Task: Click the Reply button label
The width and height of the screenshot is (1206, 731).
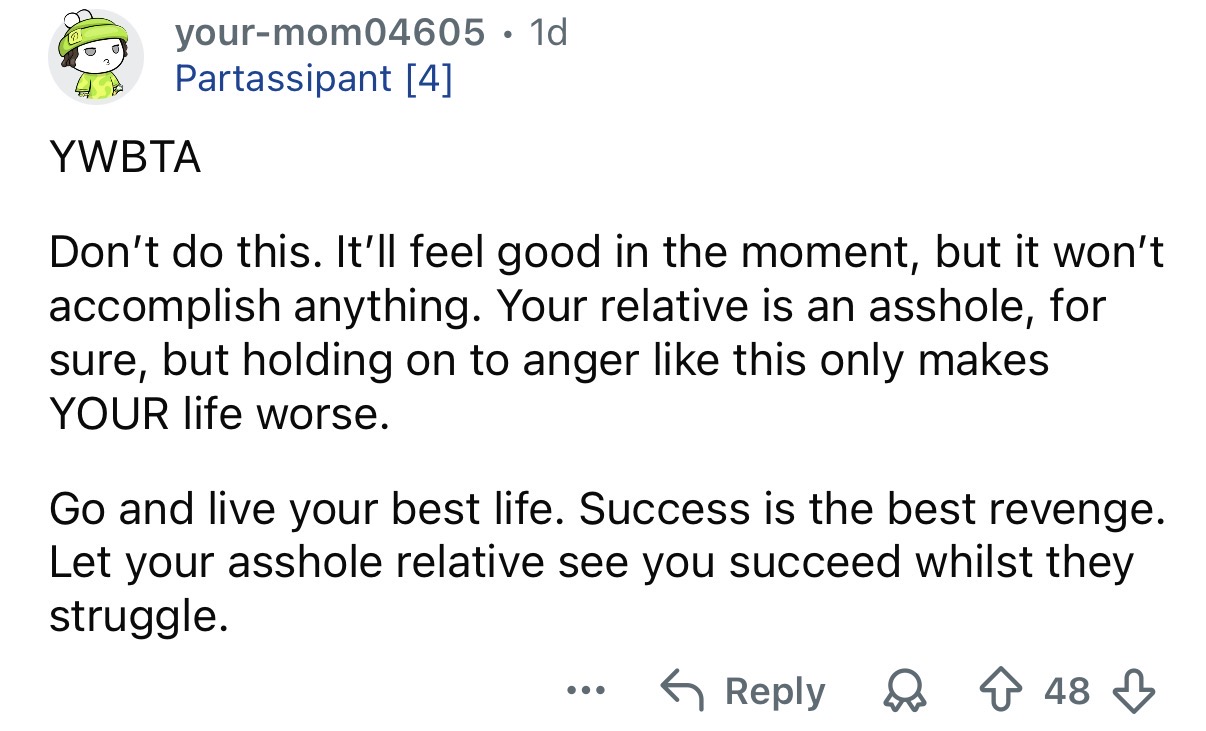Action: pyautogui.click(x=775, y=691)
